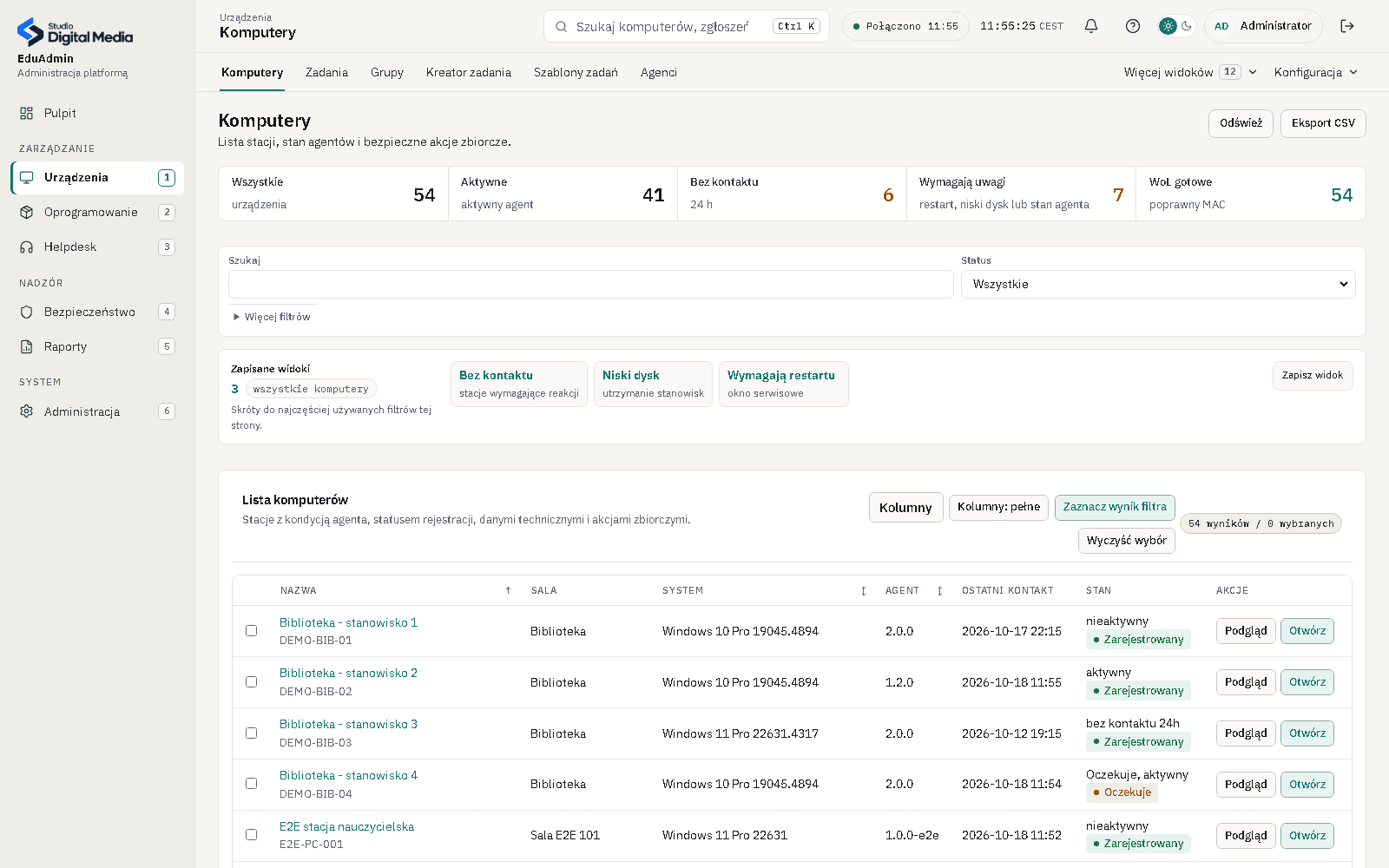Check the E2E stacja nauczycielska row

252,835
